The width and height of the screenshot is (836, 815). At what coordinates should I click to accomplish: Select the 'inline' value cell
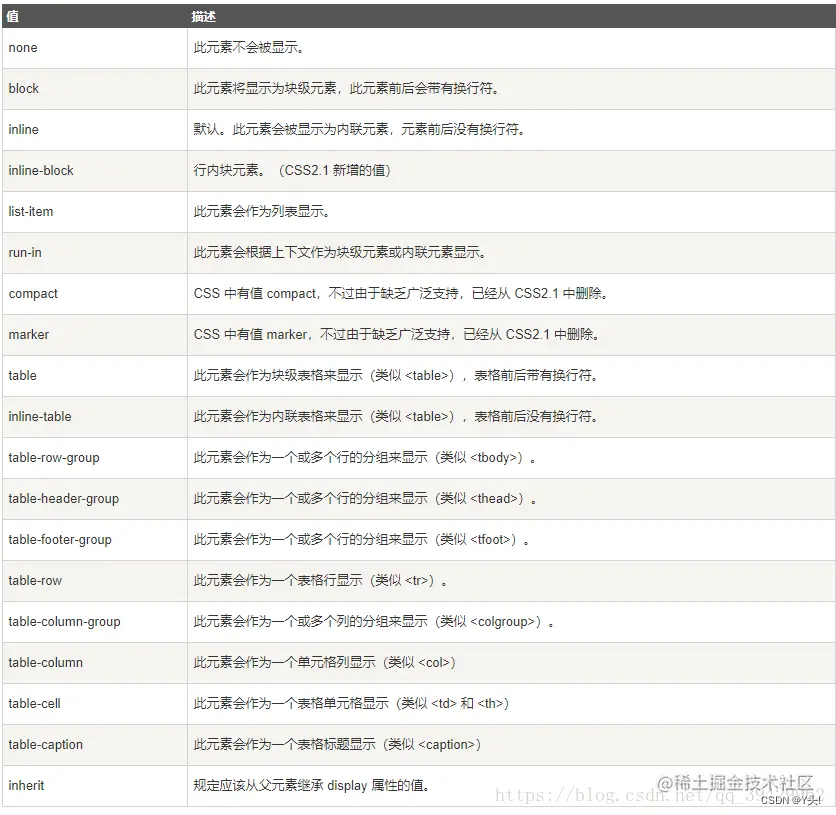(x=95, y=130)
